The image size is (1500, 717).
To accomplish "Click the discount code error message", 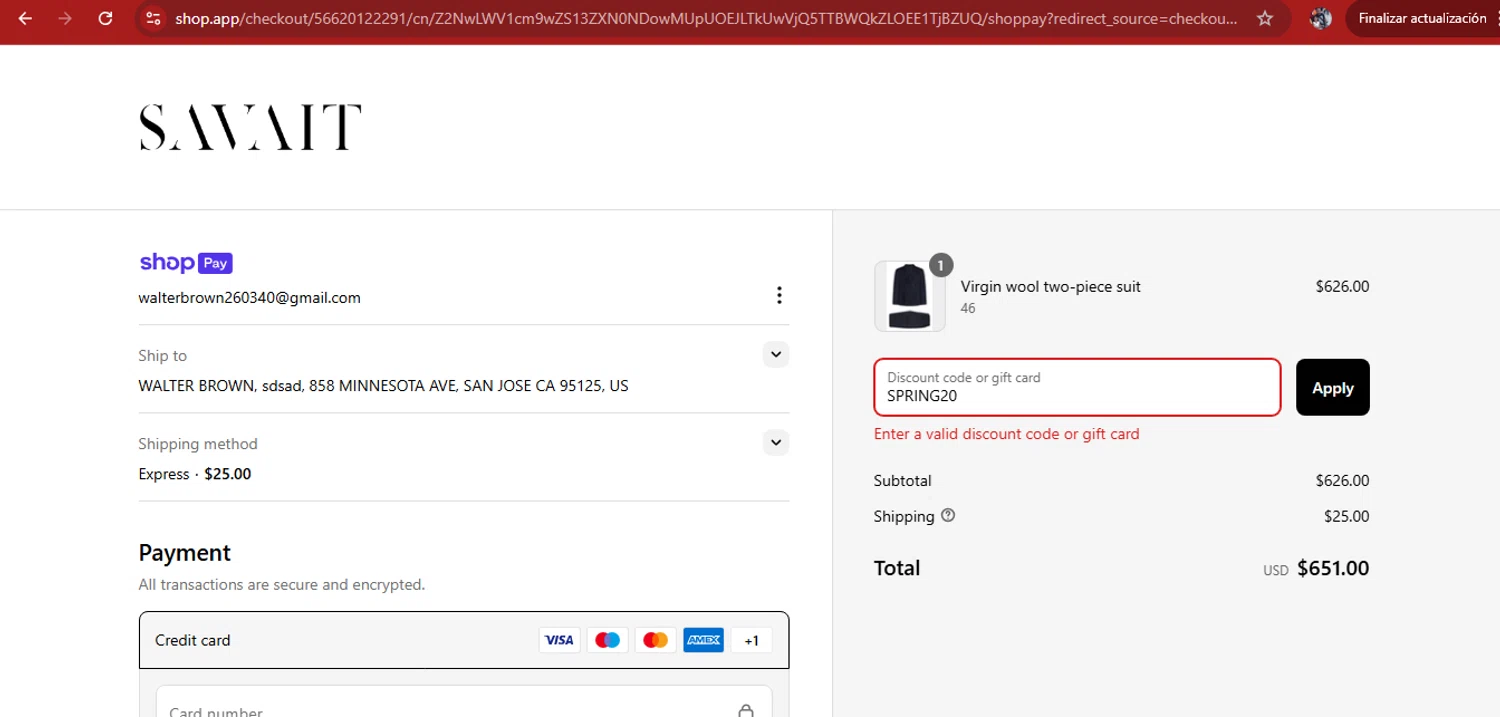I will point(1007,434).
